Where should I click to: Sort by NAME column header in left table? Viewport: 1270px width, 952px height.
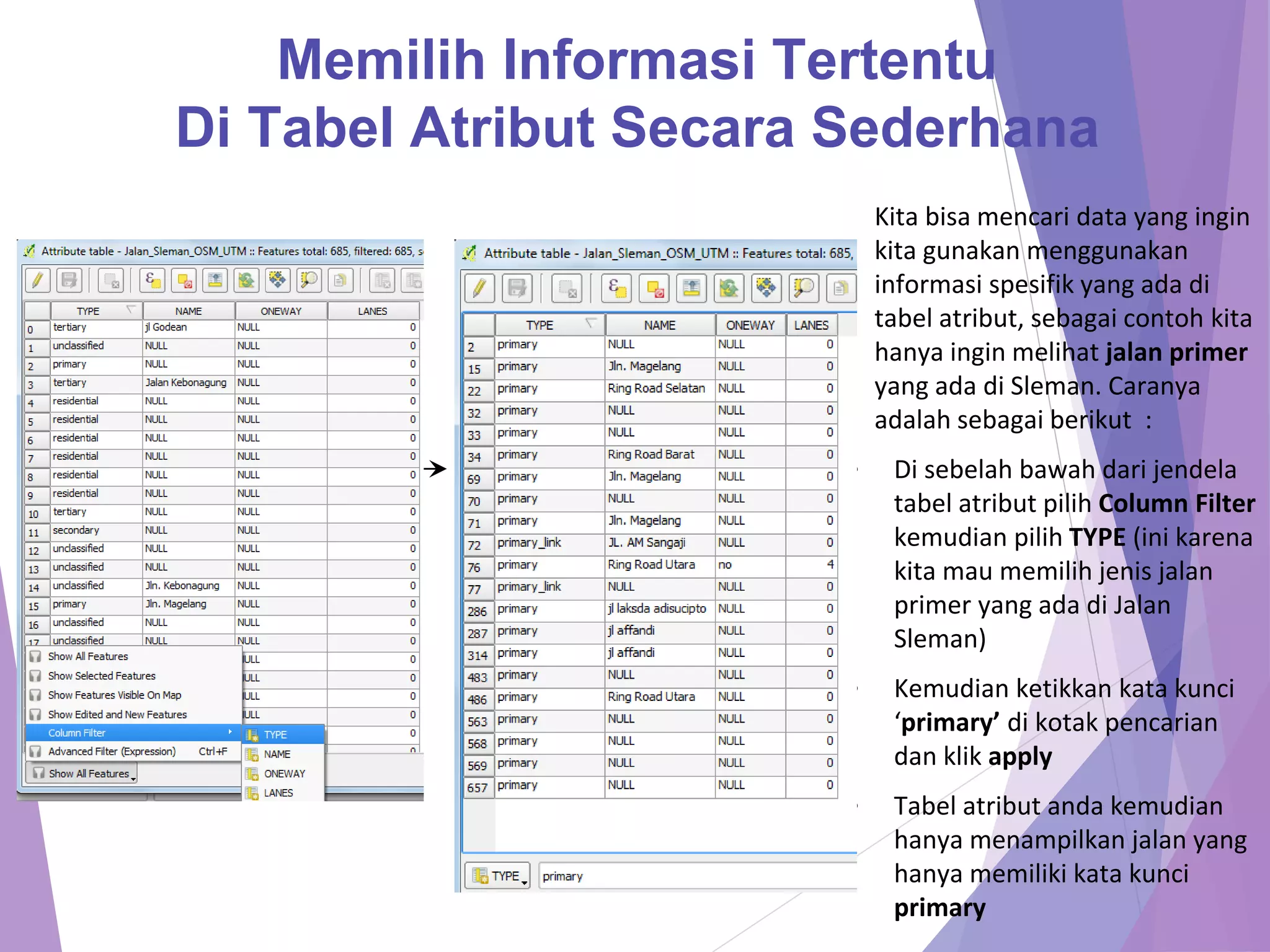[x=189, y=311]
